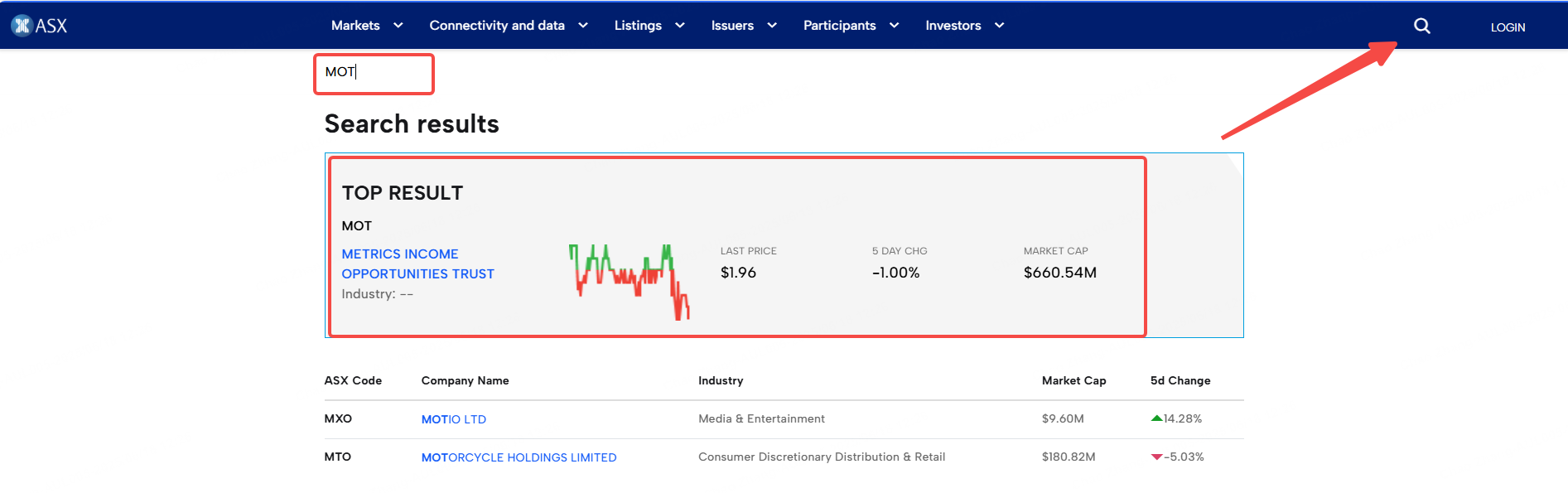Image resolution: width=1568 pixels, height=493 pixels.
Task: Click the 5d Change column header
Action: point(1180,380)
